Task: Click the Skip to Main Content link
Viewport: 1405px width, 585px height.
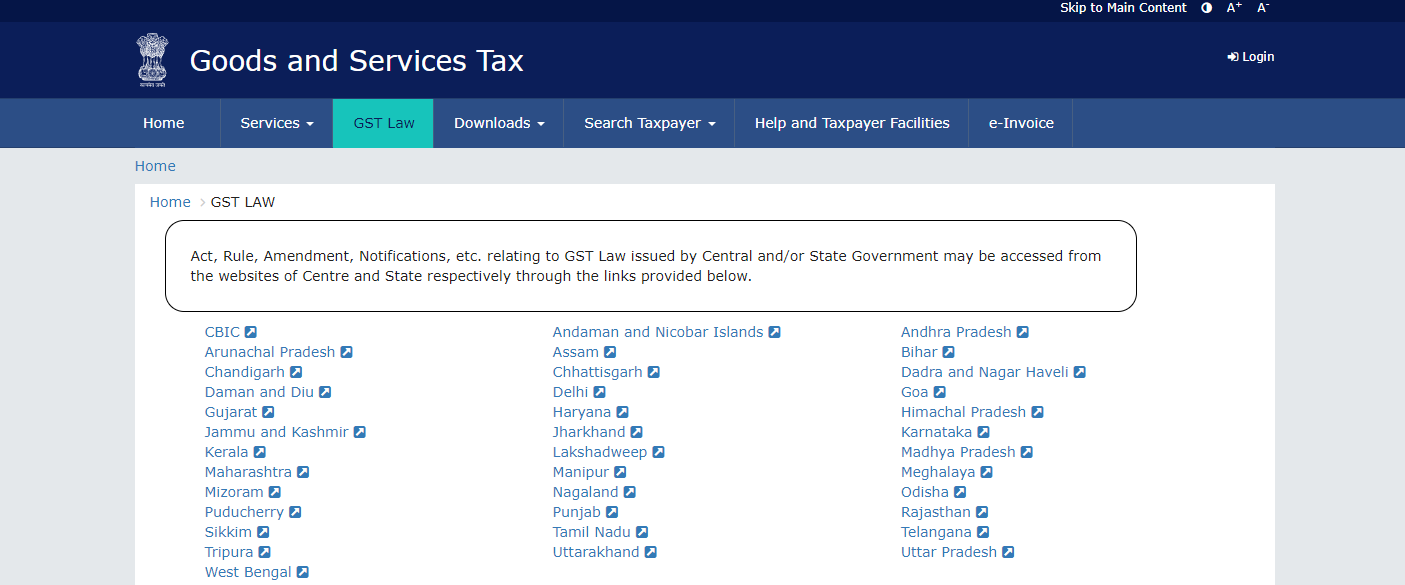Action: point(1123,8)
